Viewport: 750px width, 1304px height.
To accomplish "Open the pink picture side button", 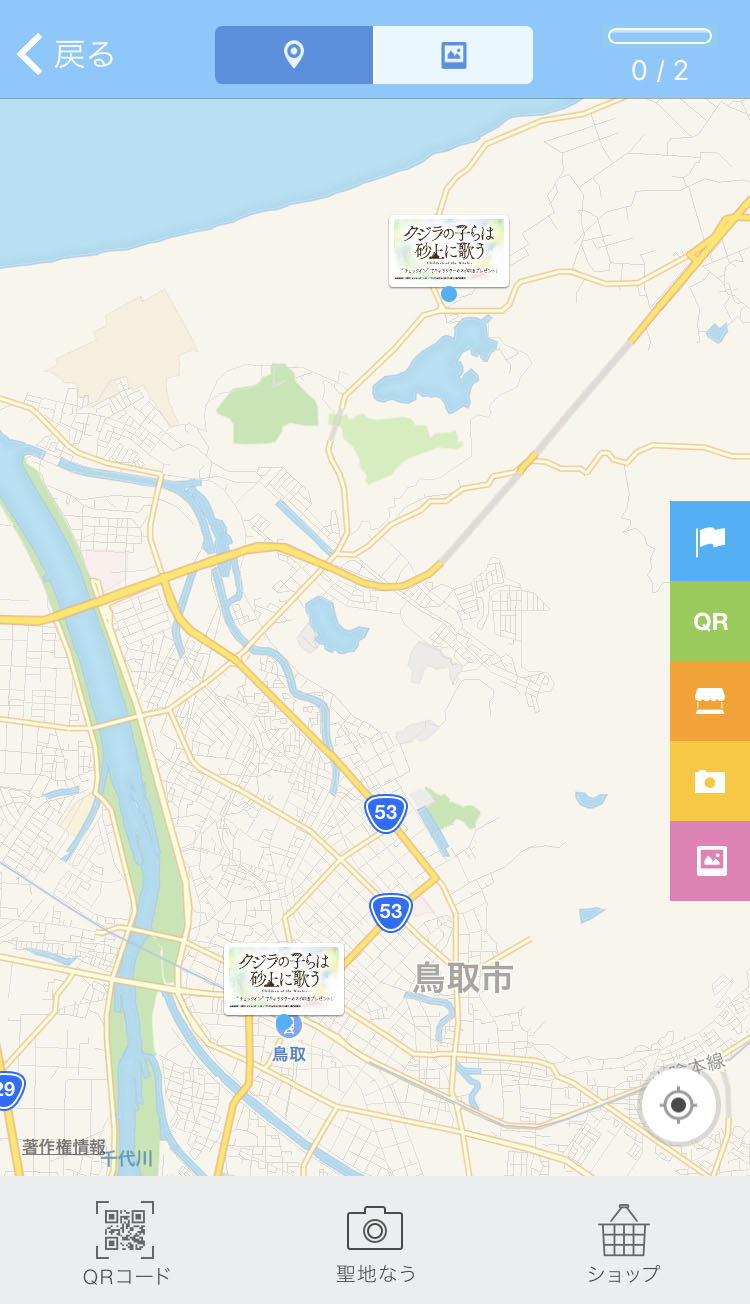I will tap(710, 861).
